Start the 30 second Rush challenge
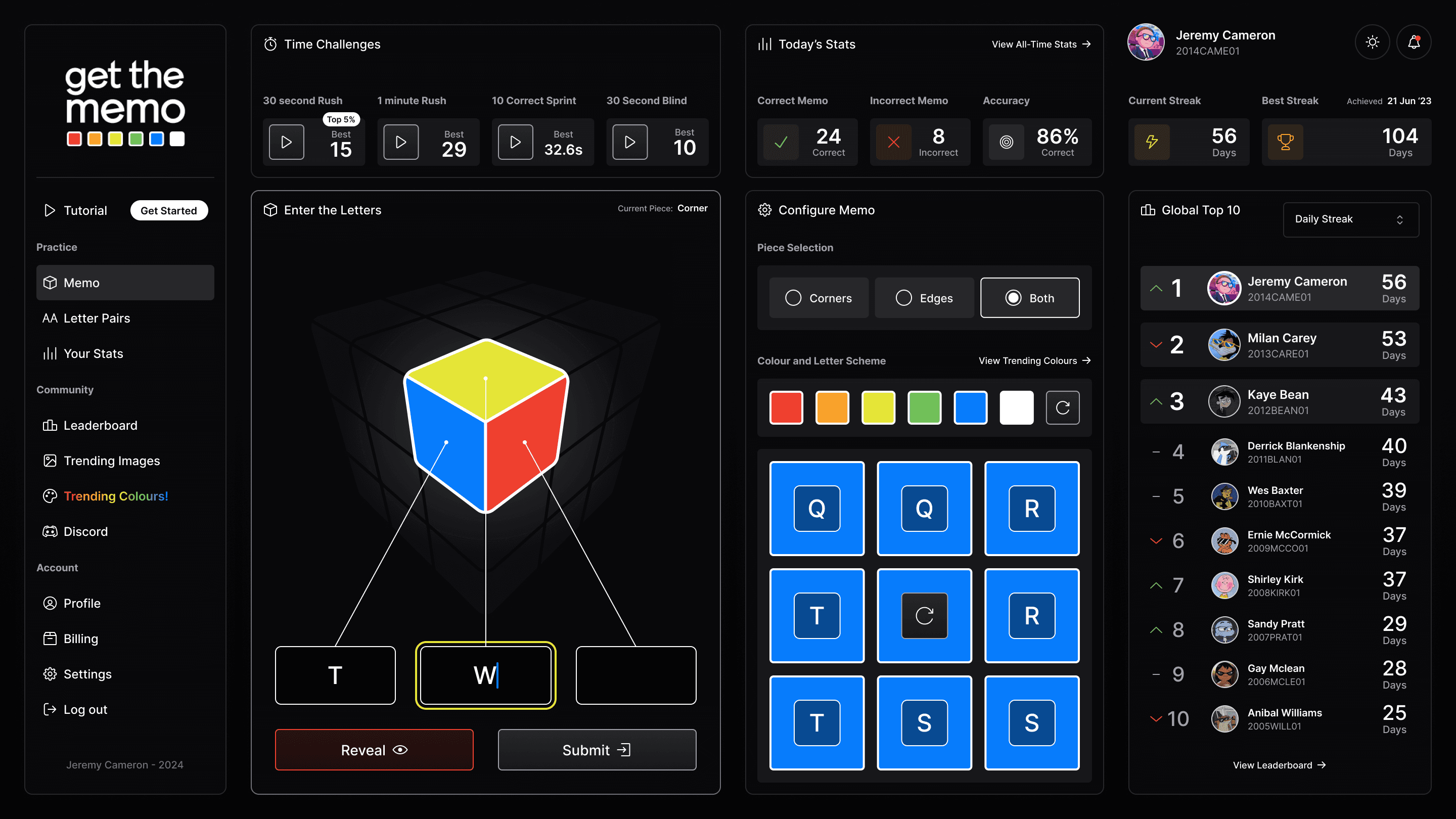The height and width of the screenshot is (819, 1456). [287, 142]
